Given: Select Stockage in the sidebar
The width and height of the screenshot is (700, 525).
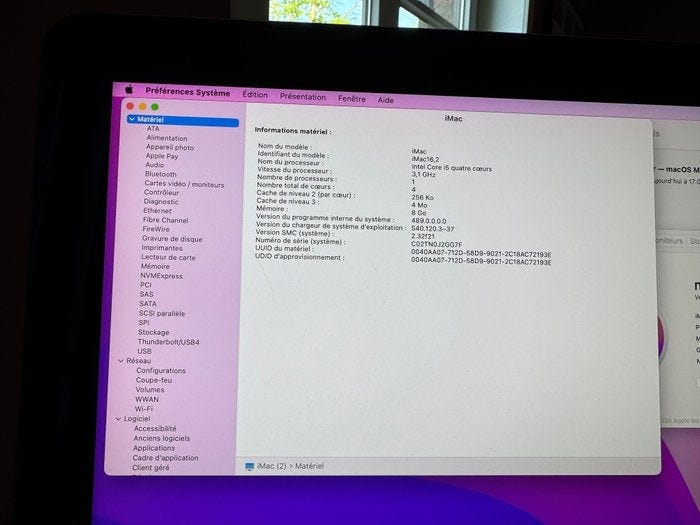Looking at the screenshot, I should [154, 332].
